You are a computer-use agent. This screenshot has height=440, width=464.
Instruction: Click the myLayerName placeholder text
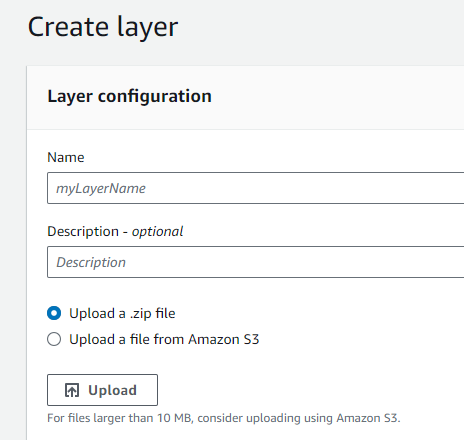(101, 189)
